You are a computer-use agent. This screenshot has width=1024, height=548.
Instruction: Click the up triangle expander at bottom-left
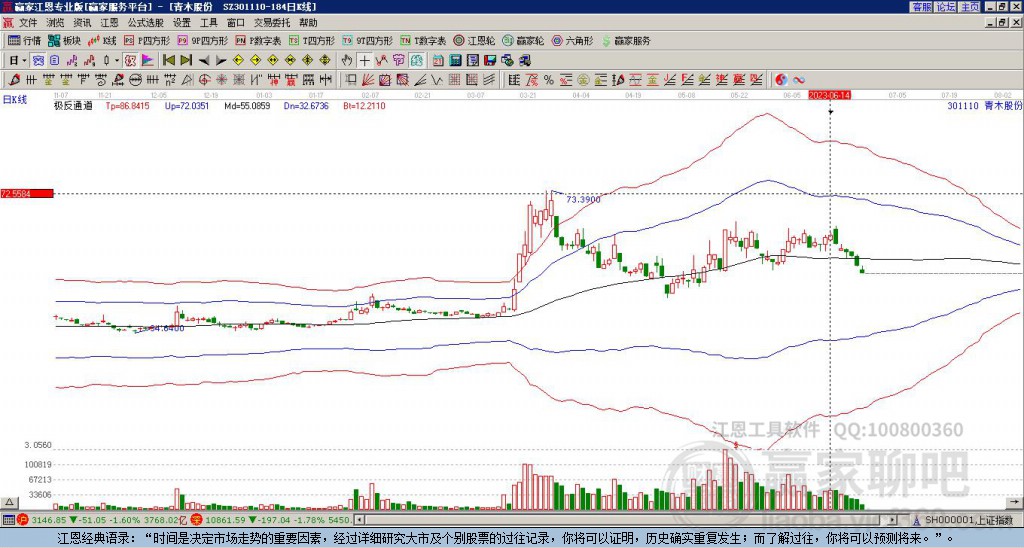[x=8, y=502]
